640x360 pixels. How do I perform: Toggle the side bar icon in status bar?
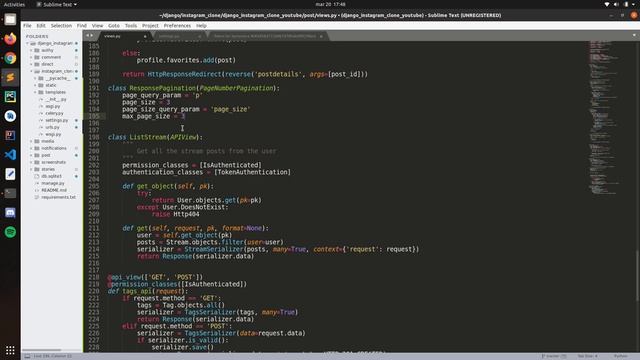tap(27, 356)
